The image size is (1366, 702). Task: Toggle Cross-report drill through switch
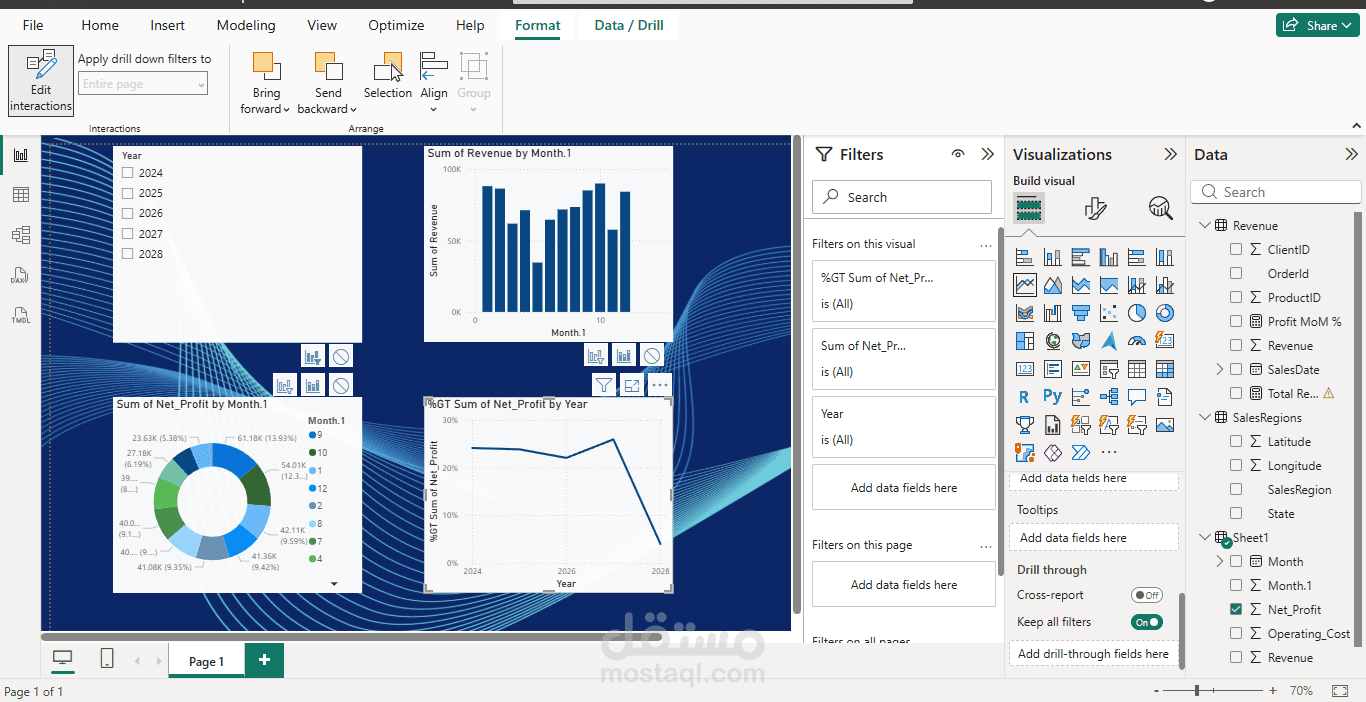[x=1147, y=595]
